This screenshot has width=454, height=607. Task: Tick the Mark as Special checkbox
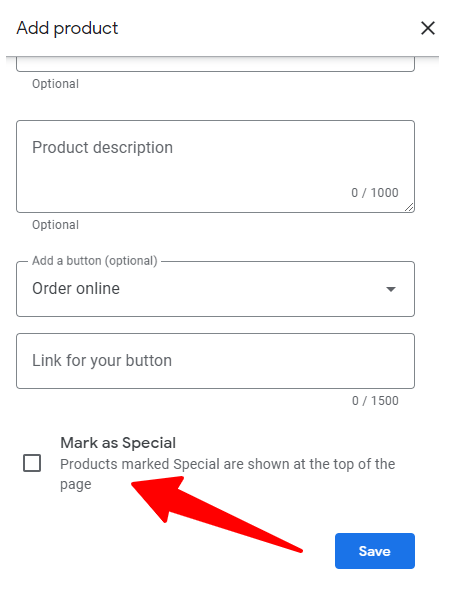(x=32, y=463)
